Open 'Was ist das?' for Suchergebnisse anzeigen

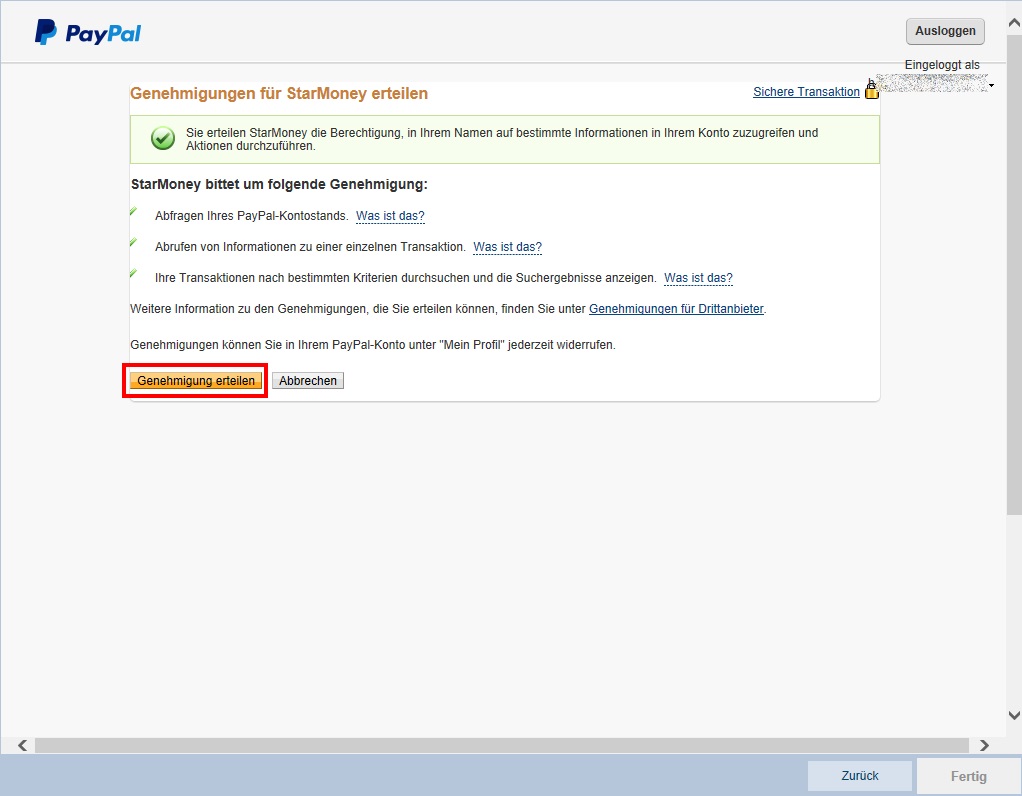(698, 278)
